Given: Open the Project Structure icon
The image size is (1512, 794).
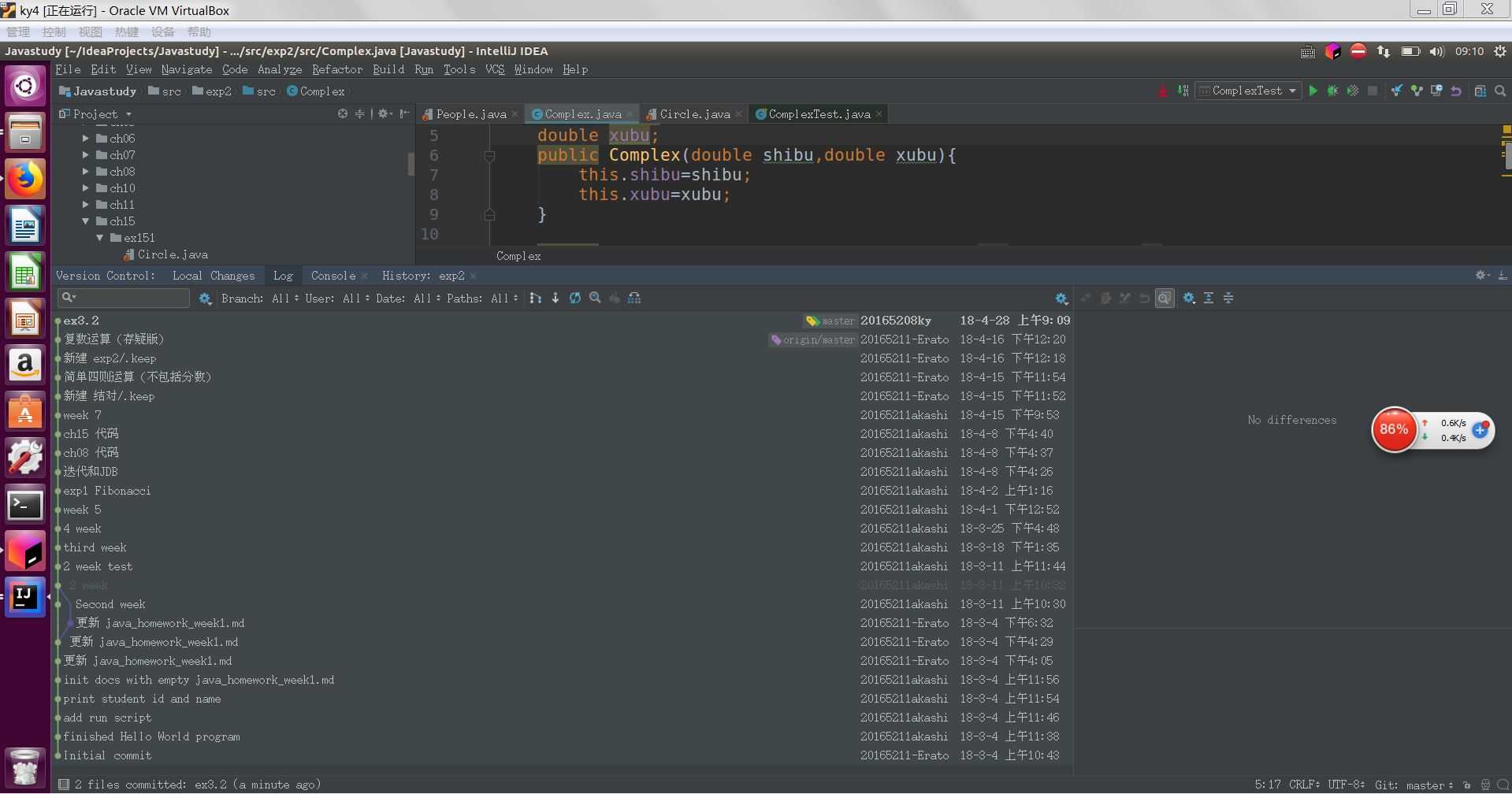Looking at the screenshot, I should [1480, 91].
